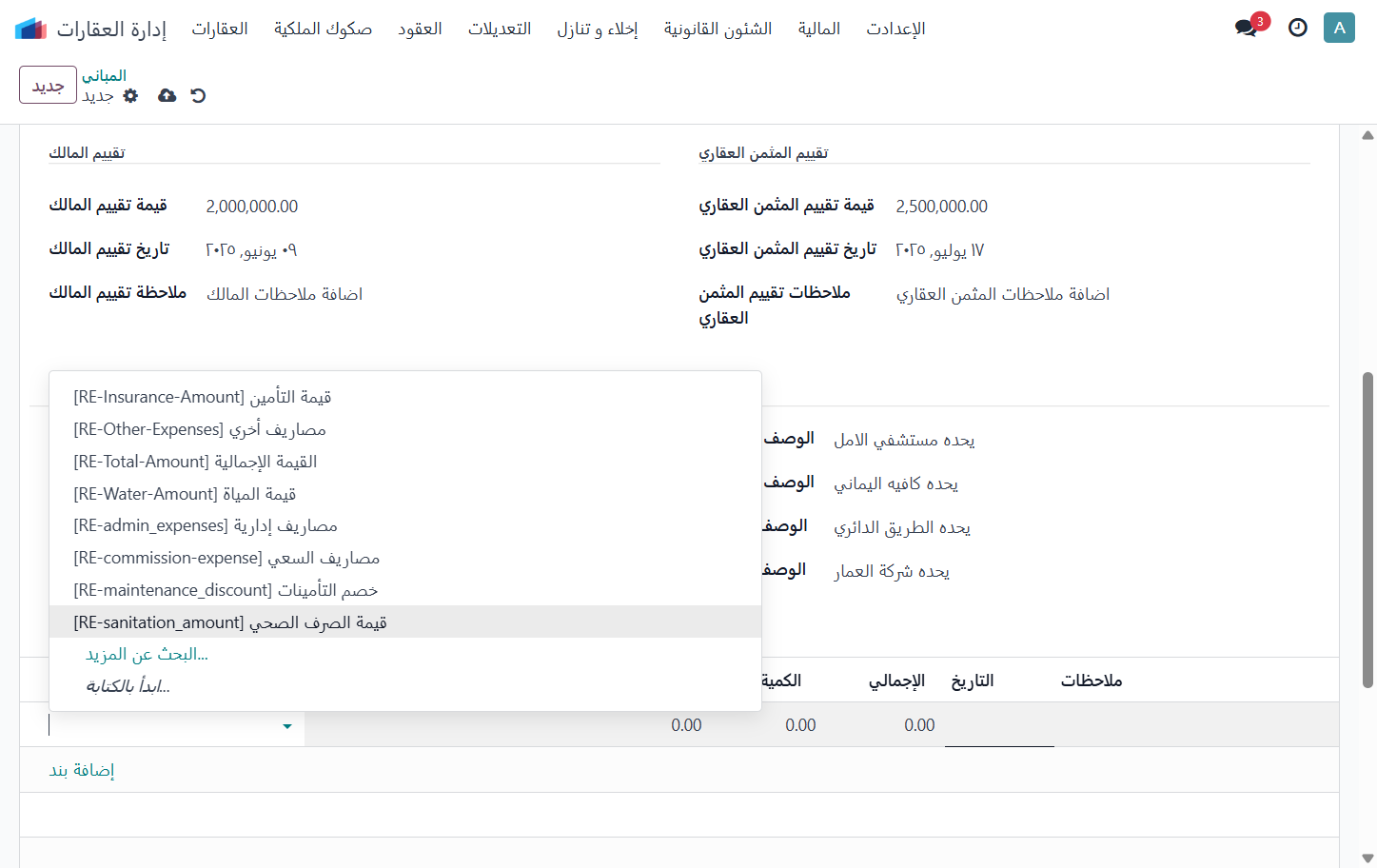
Task: Open the الشئون القانونية menu
Action: [718, 29]
